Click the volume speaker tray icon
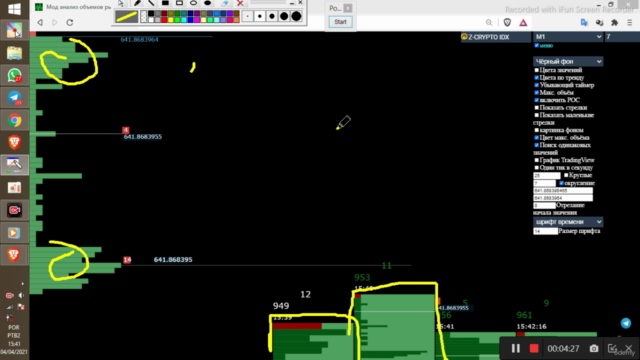 (21, 296)
